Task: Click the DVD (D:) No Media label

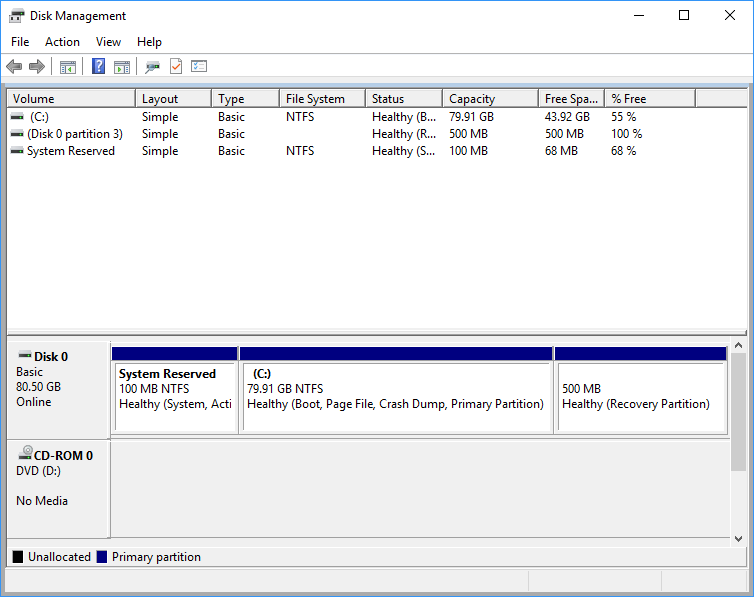Action: [x=58, y=489]
